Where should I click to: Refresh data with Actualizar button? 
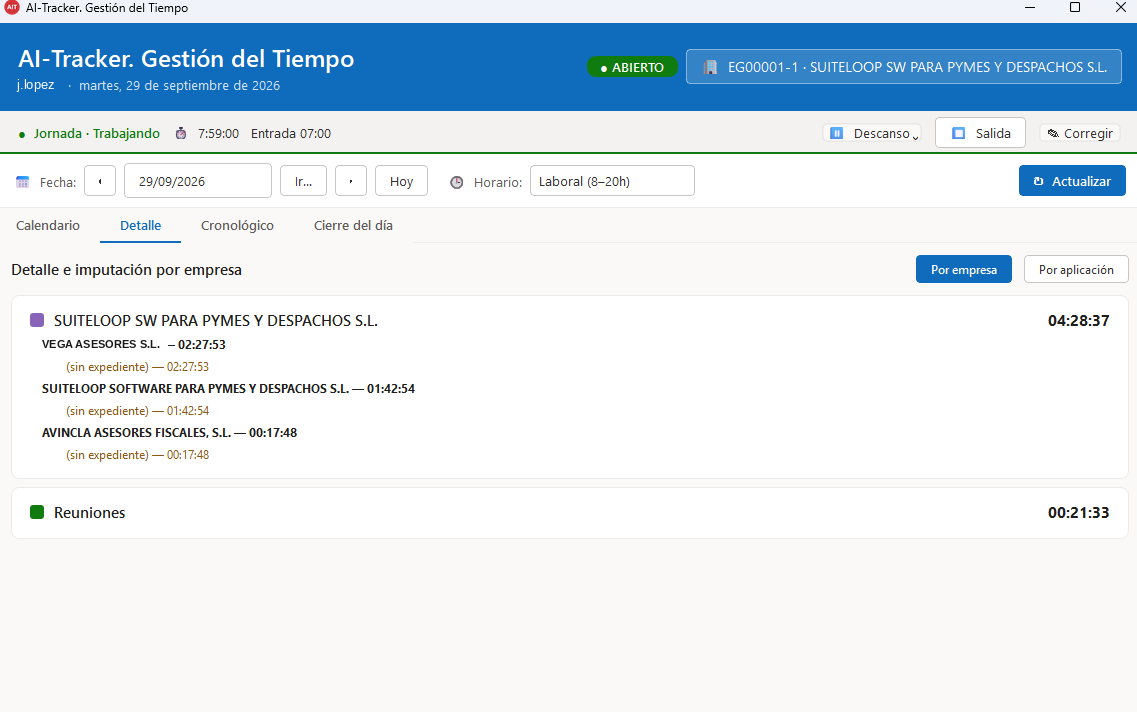click(x=1072, y=181)
